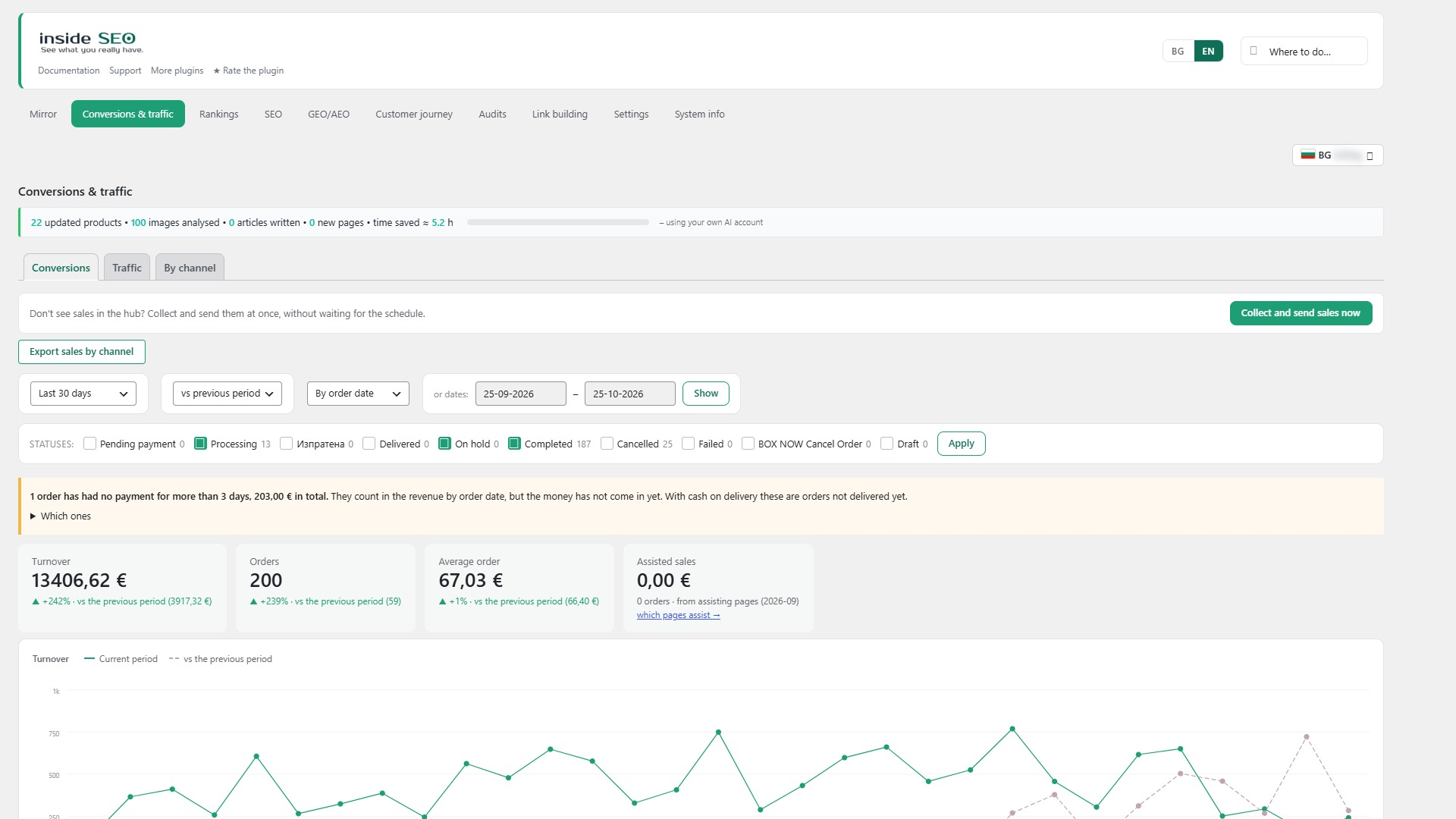The image size is (1456, 819).
Task: Toggle vs the previous period legend line
Action: (220, 659)
